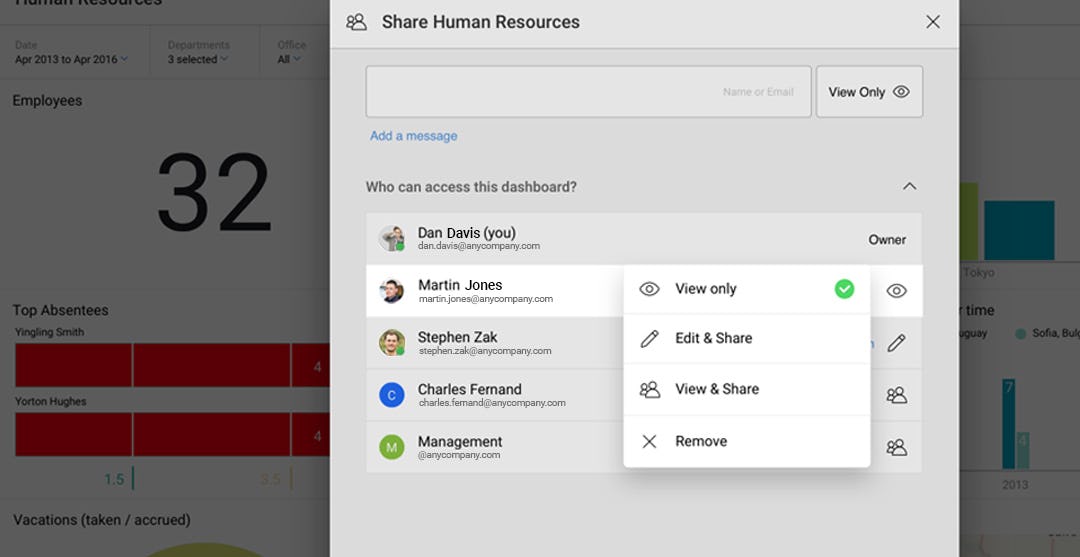This screenshot has height=557, width=1080.
Task: Click the people icon beside View & Share entry
Action: pyautogui.click(x=650, y=390)
